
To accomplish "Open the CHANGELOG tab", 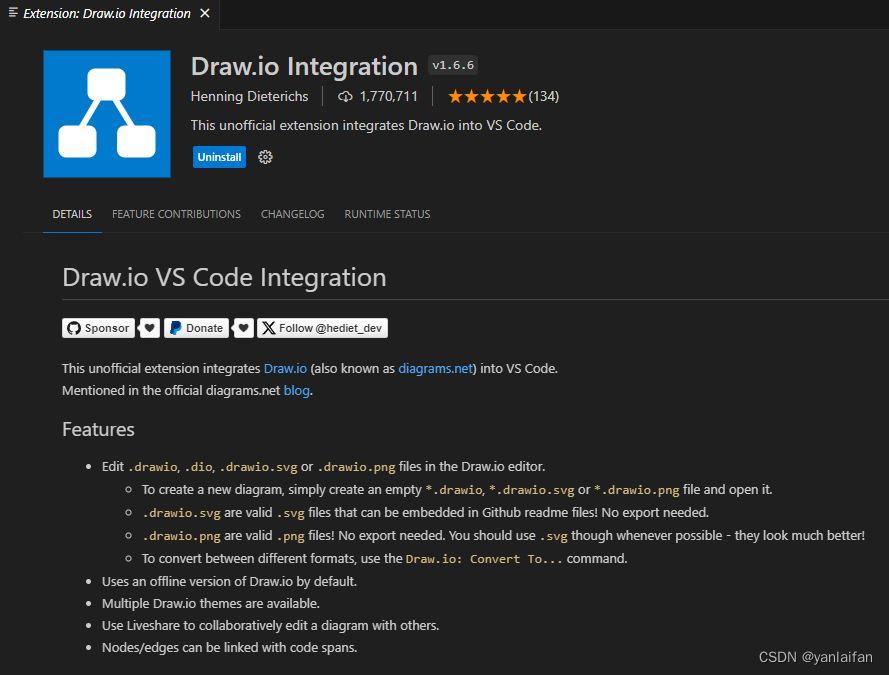I will pos(293,214).
